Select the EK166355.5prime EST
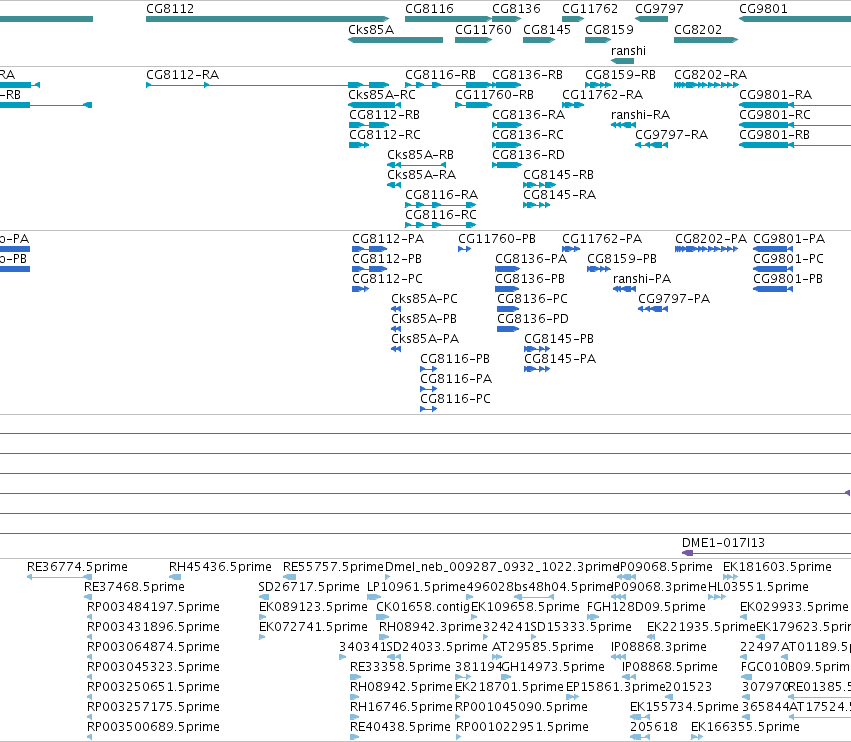 (697, 737)
